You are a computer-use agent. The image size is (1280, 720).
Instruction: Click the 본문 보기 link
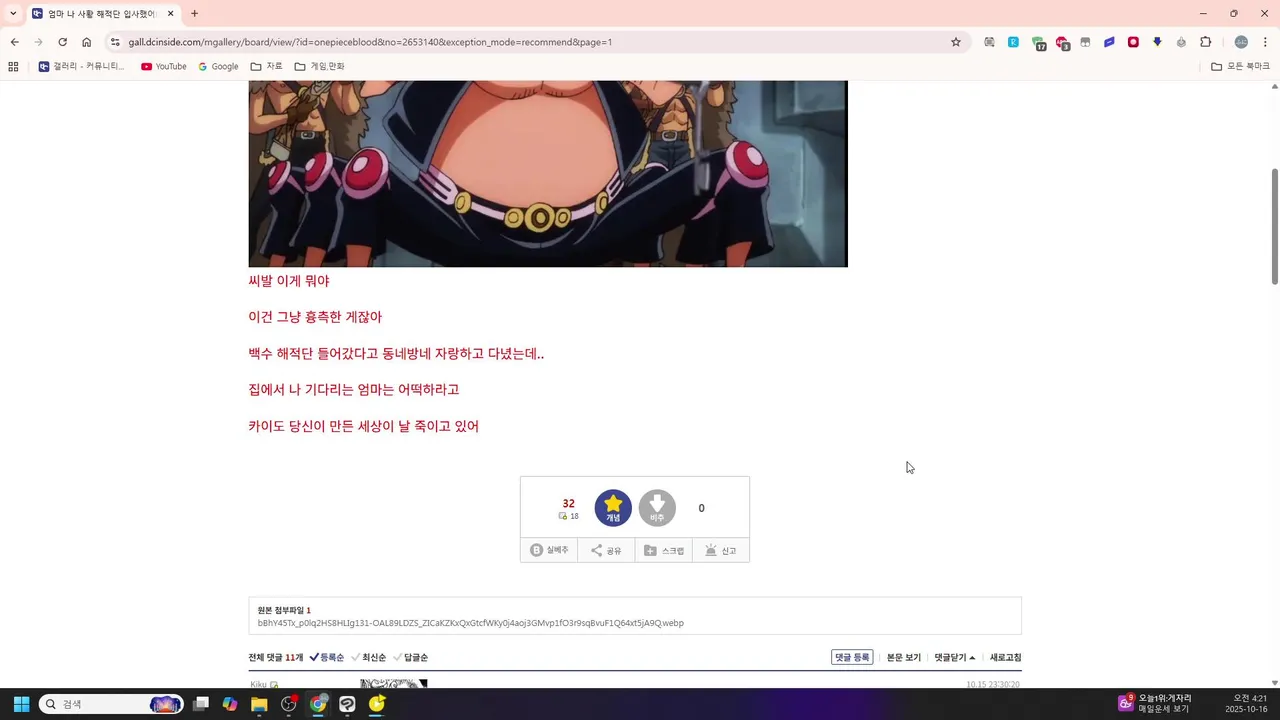click(904, 658)
